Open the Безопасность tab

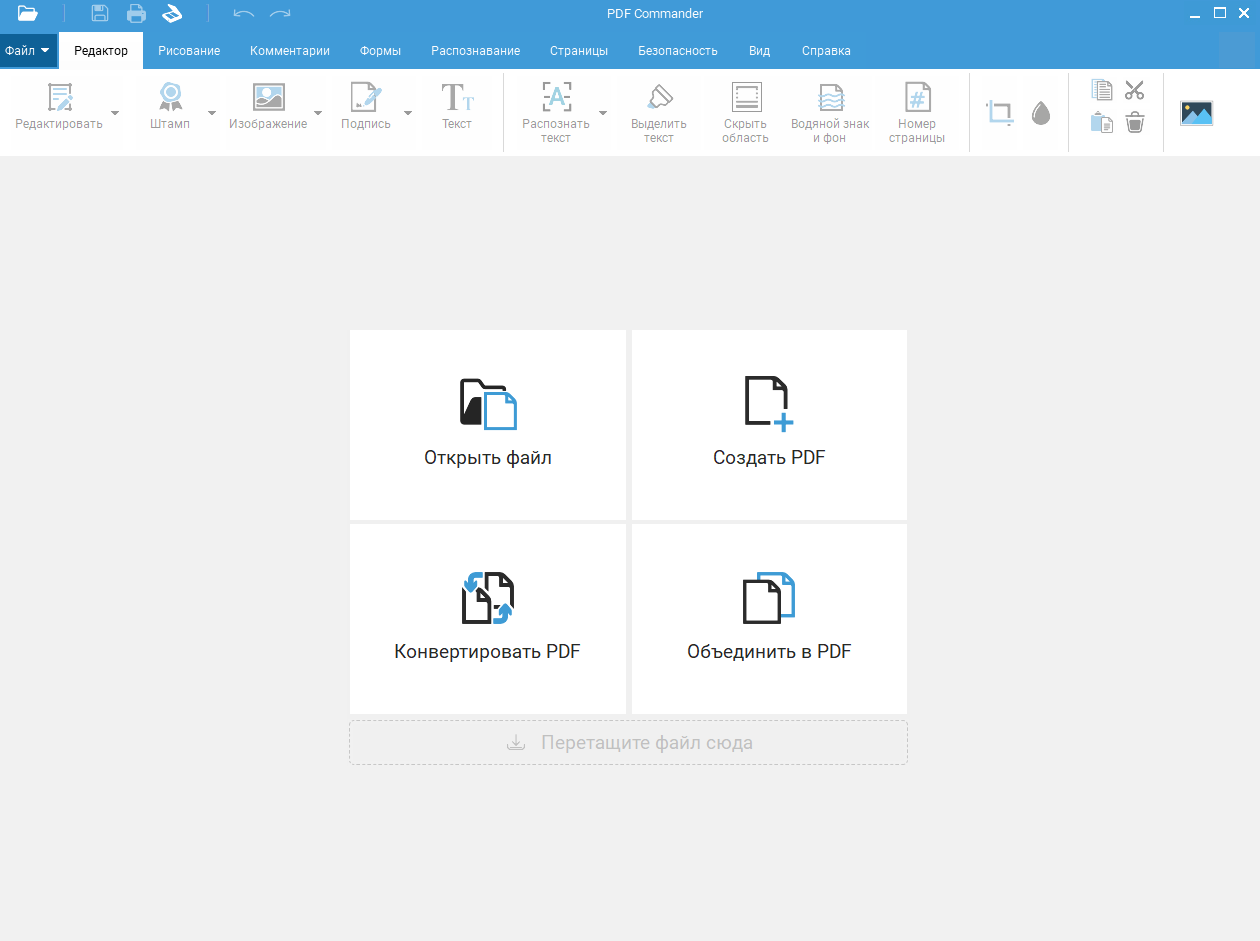point(678,51)
